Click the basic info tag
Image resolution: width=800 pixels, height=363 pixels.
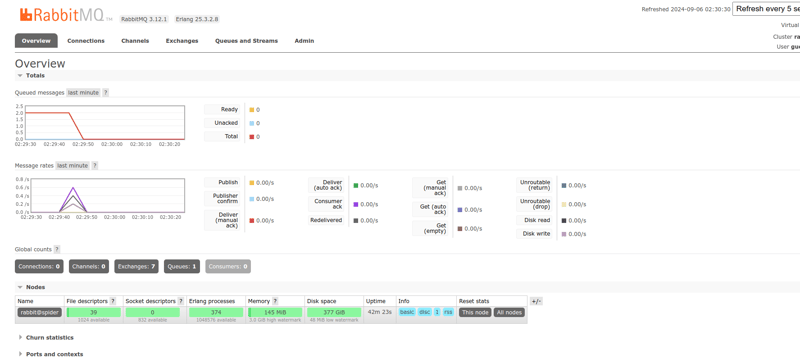click(x=407, y=312)
